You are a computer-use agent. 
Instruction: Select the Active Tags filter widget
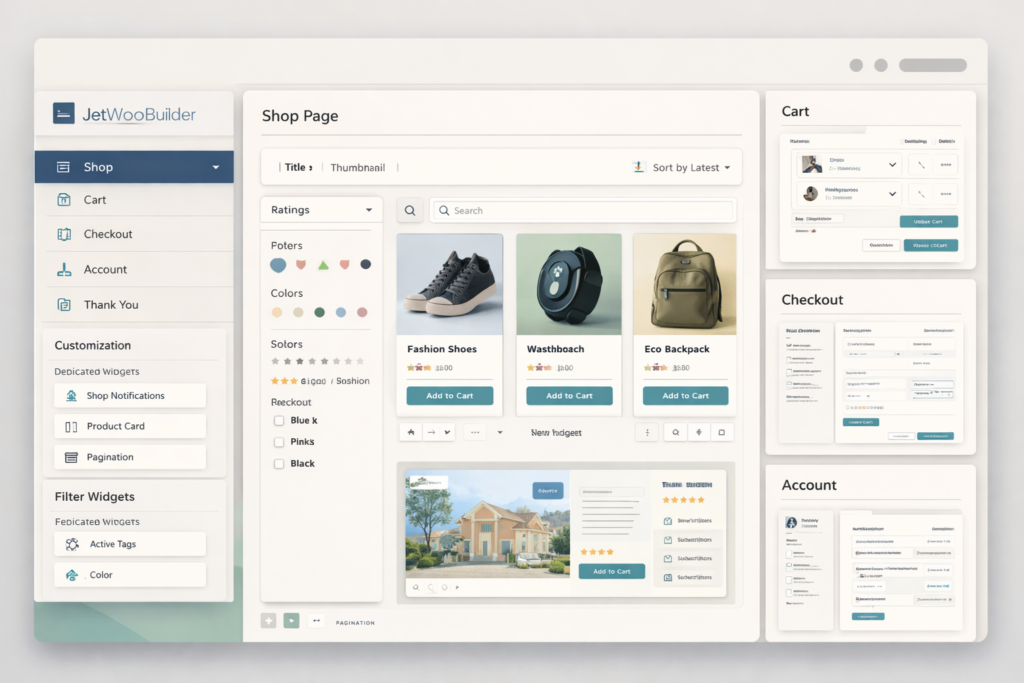click(130, 543)
